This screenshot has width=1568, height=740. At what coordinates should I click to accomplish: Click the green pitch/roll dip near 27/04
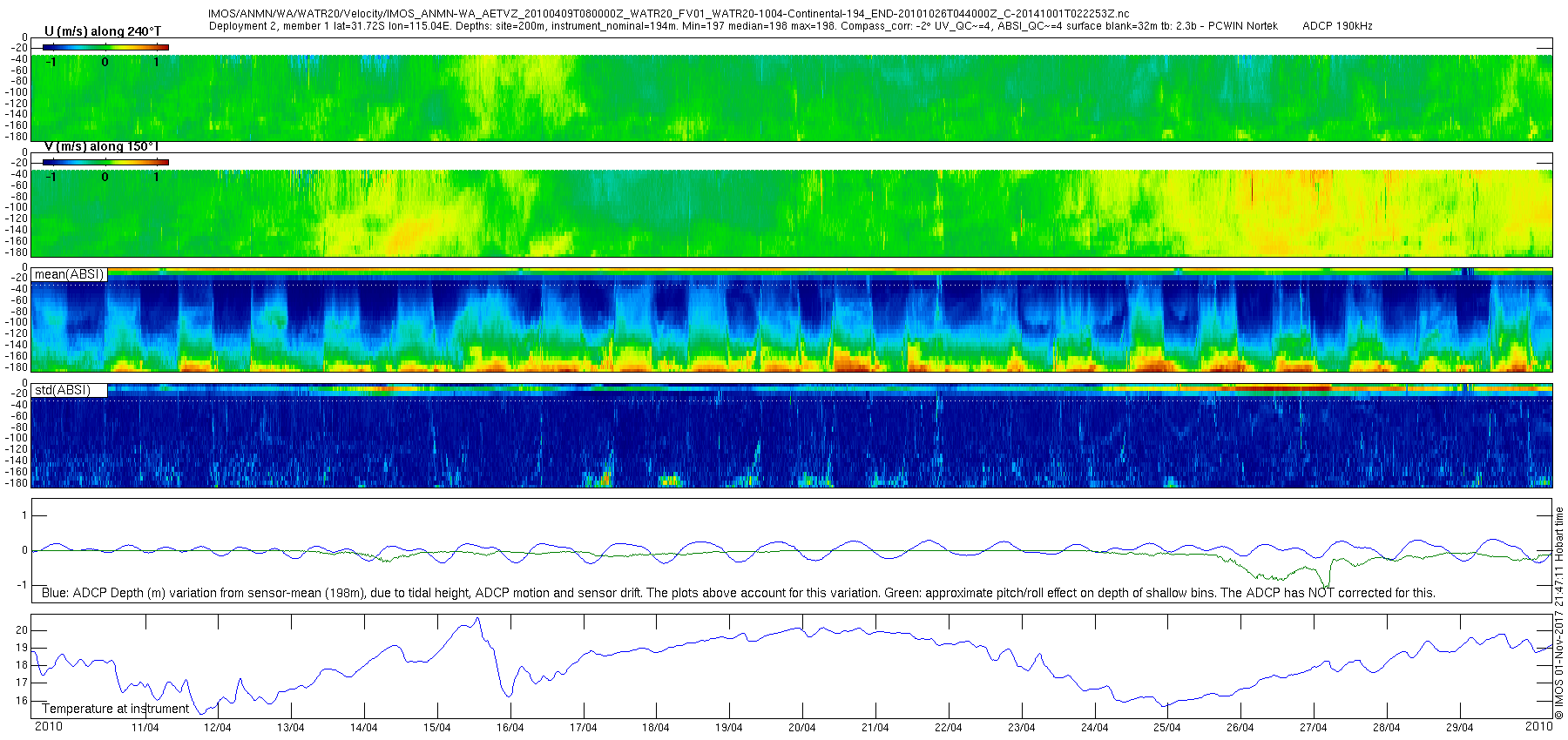[1325, 584]
